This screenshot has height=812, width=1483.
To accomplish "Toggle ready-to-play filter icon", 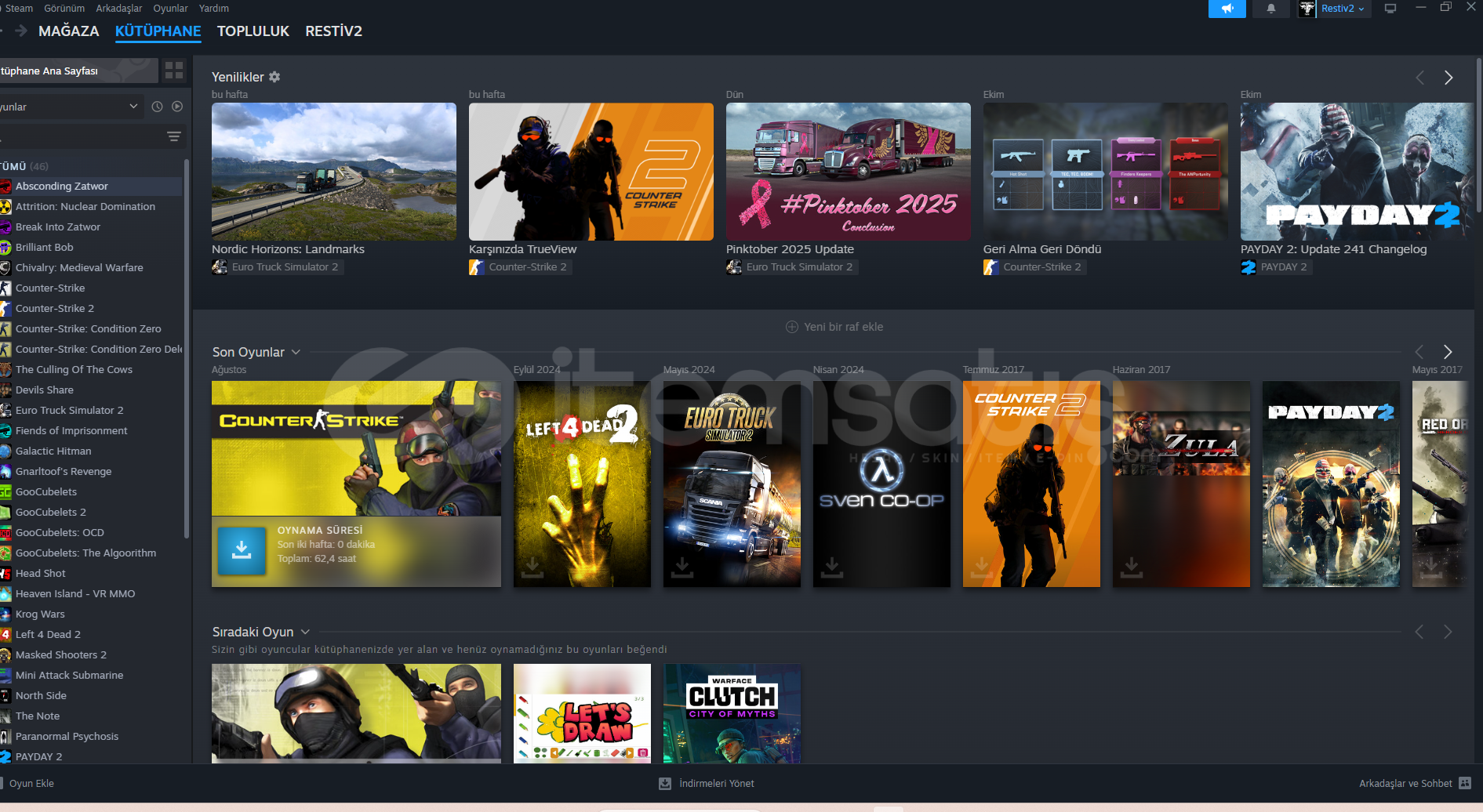I will (x=177, y=107).
